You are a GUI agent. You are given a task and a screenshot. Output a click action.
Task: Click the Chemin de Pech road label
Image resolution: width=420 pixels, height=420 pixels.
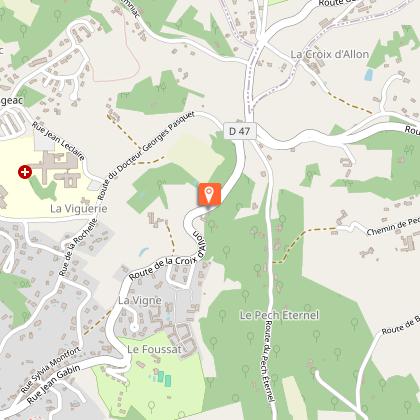[393, 227]
